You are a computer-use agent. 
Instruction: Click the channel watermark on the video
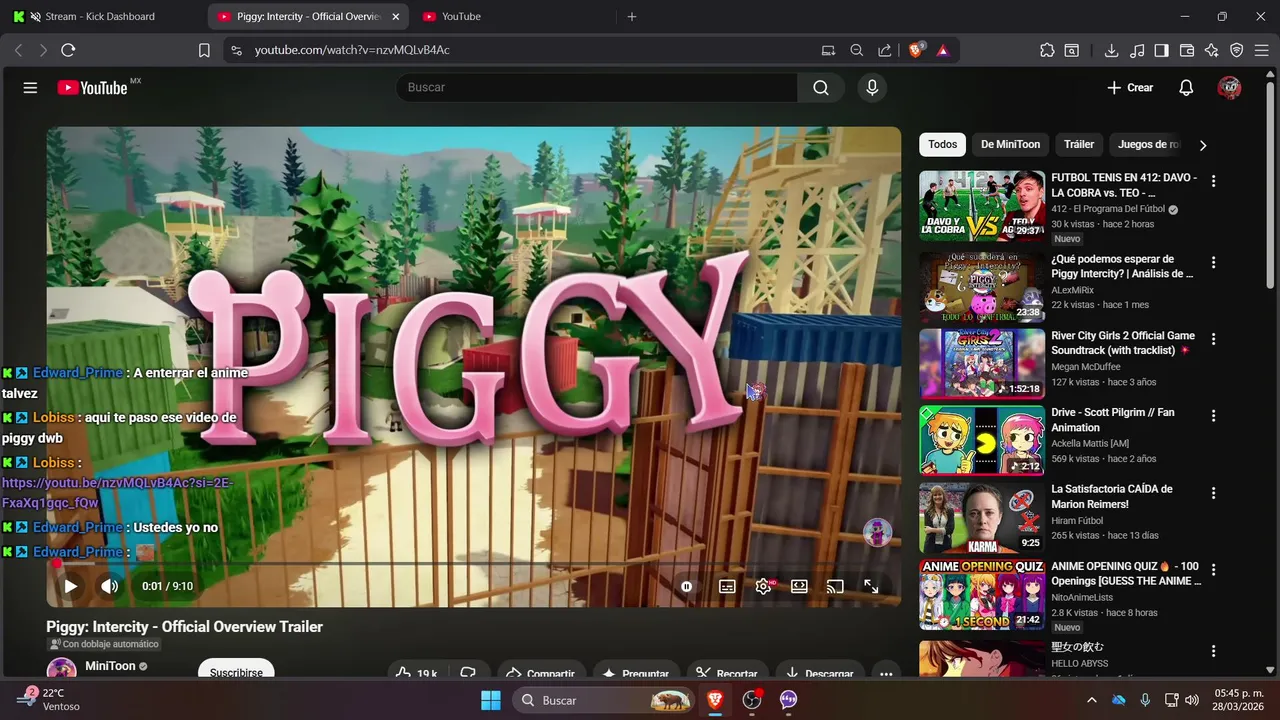[x=877, y=532]
